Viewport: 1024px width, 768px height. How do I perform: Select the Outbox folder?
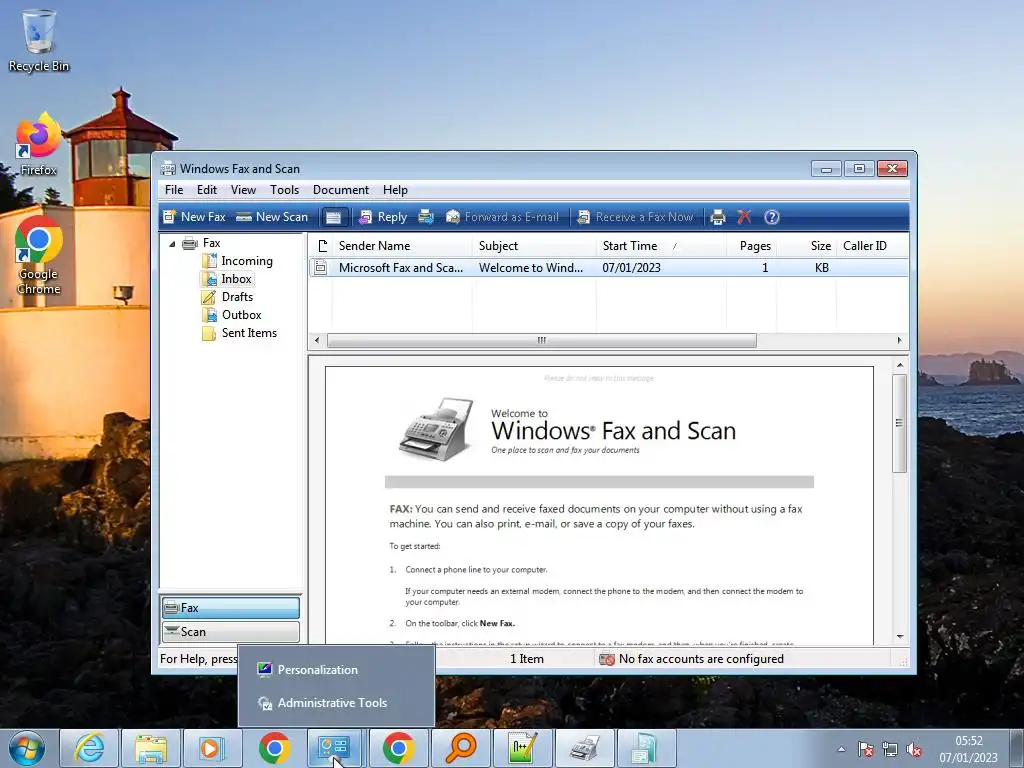[241, 315]
